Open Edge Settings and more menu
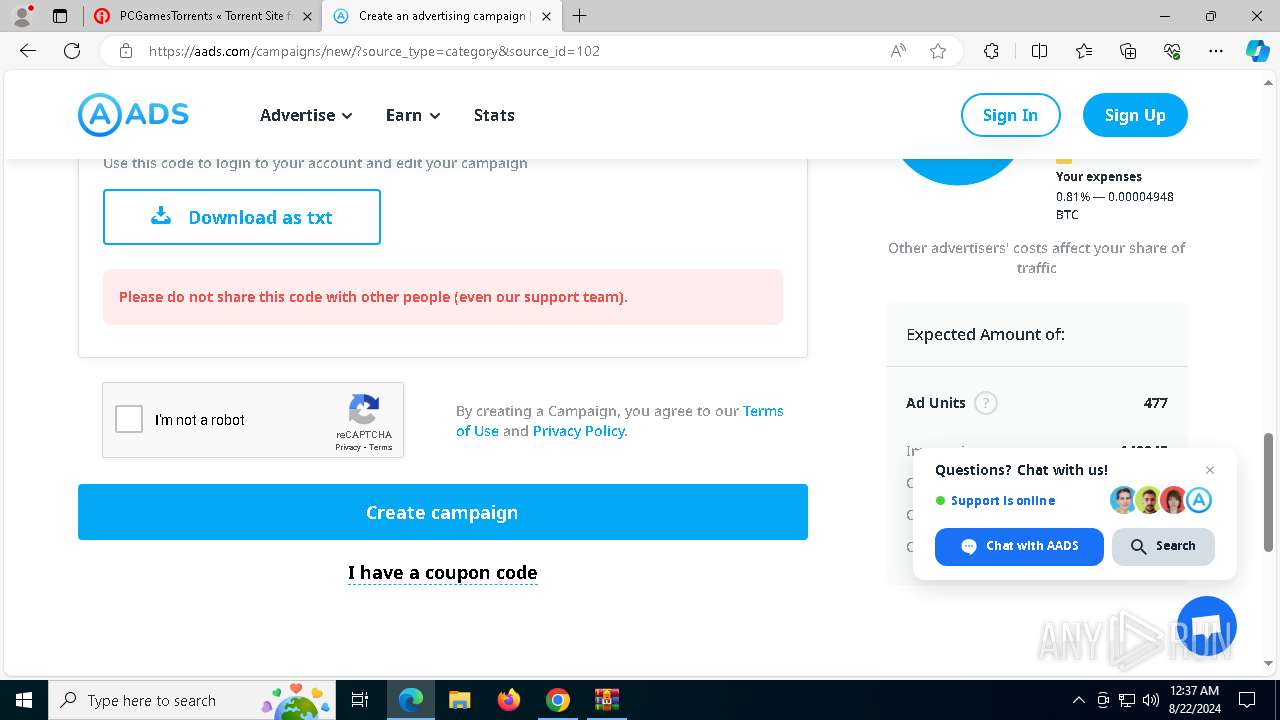 point(1216,51)
